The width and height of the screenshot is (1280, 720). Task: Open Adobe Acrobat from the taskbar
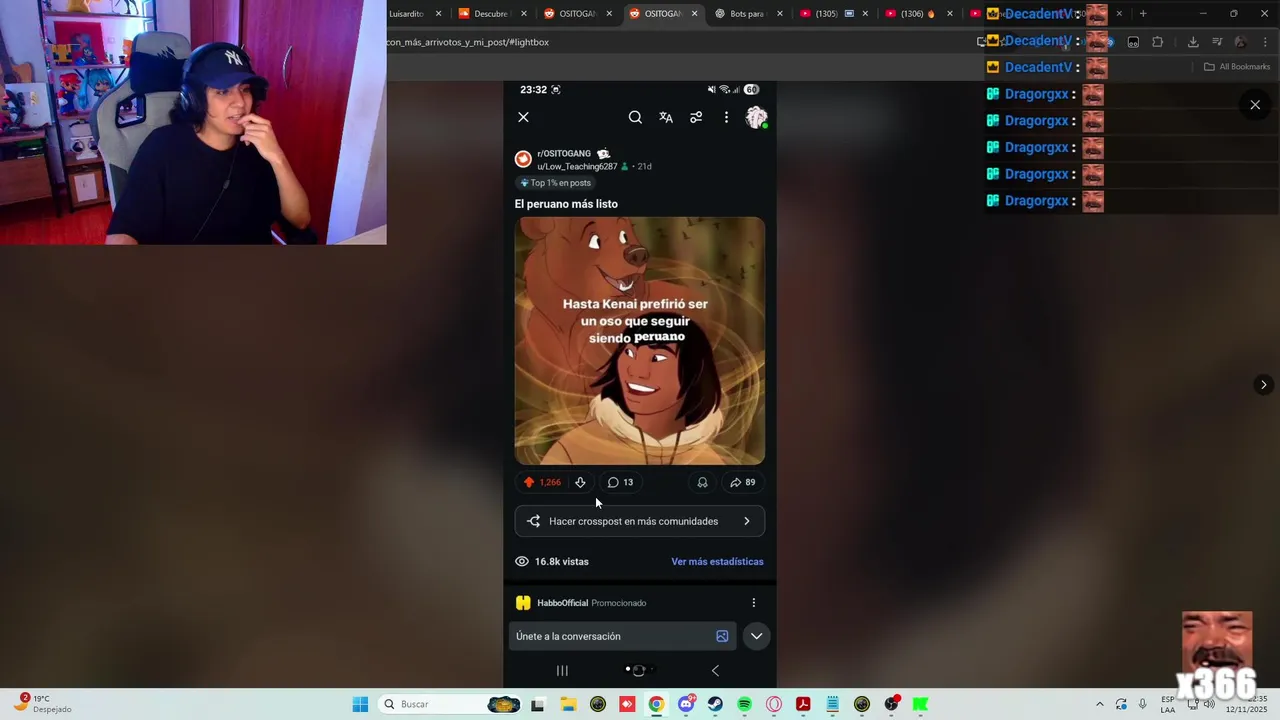click(x=803, y=704)
